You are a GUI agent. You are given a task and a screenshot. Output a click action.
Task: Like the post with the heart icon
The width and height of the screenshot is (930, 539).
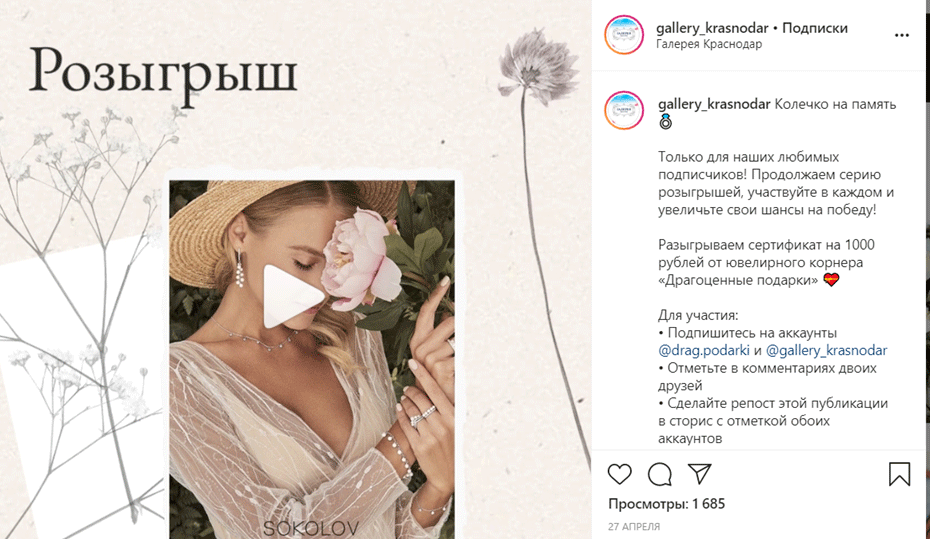click(619, 474)
